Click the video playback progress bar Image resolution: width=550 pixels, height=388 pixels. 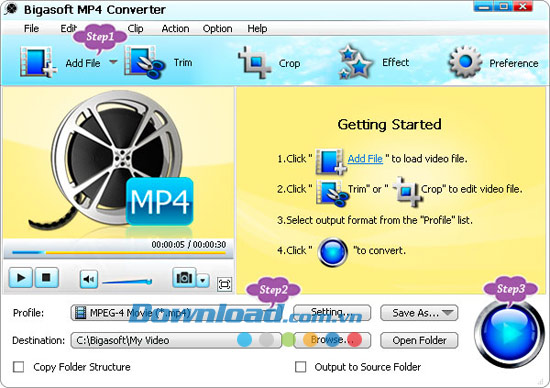tap(119, 252)
